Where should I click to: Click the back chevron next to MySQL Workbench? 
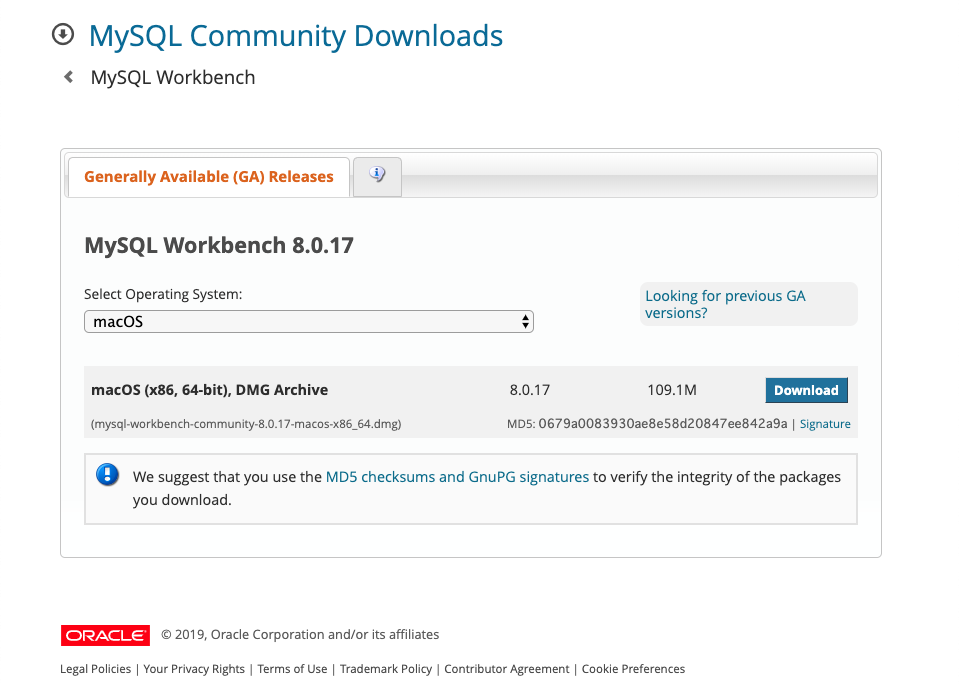coord(68,77)
